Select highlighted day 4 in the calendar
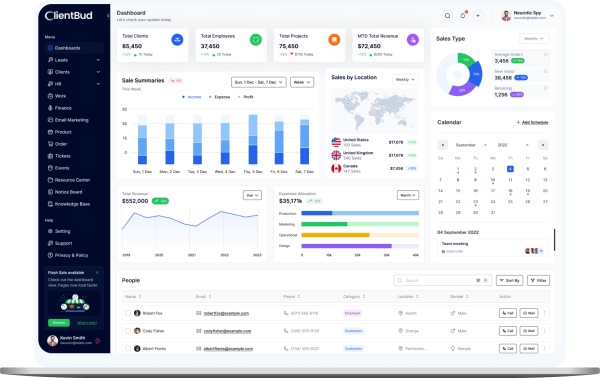Viewport: 600px width, 378px height. [510, 169]
